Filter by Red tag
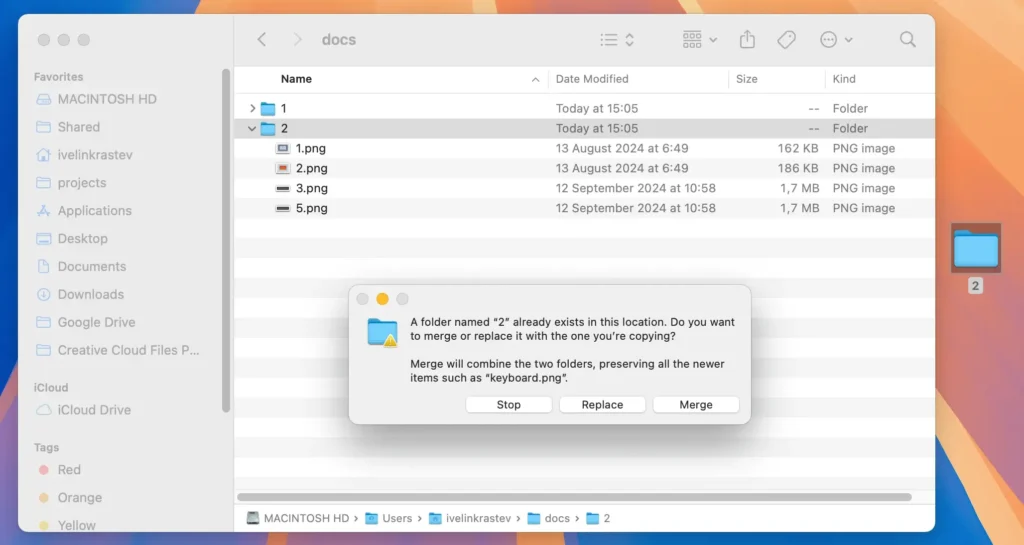This screenshot has height=545, width=1024. pos(69,470)
